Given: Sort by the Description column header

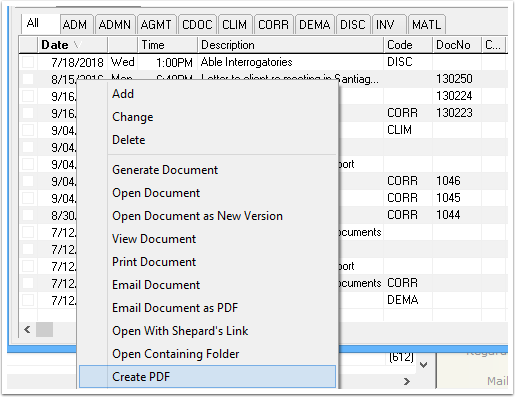Looking at the screenshot, I should pos(291,45).
